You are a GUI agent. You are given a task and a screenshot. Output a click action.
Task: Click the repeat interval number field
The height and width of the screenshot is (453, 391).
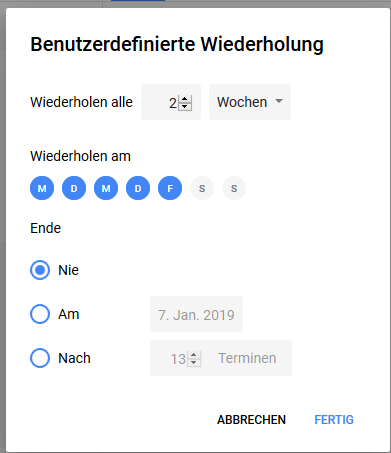pyautogui.click(x=171, y=102)
